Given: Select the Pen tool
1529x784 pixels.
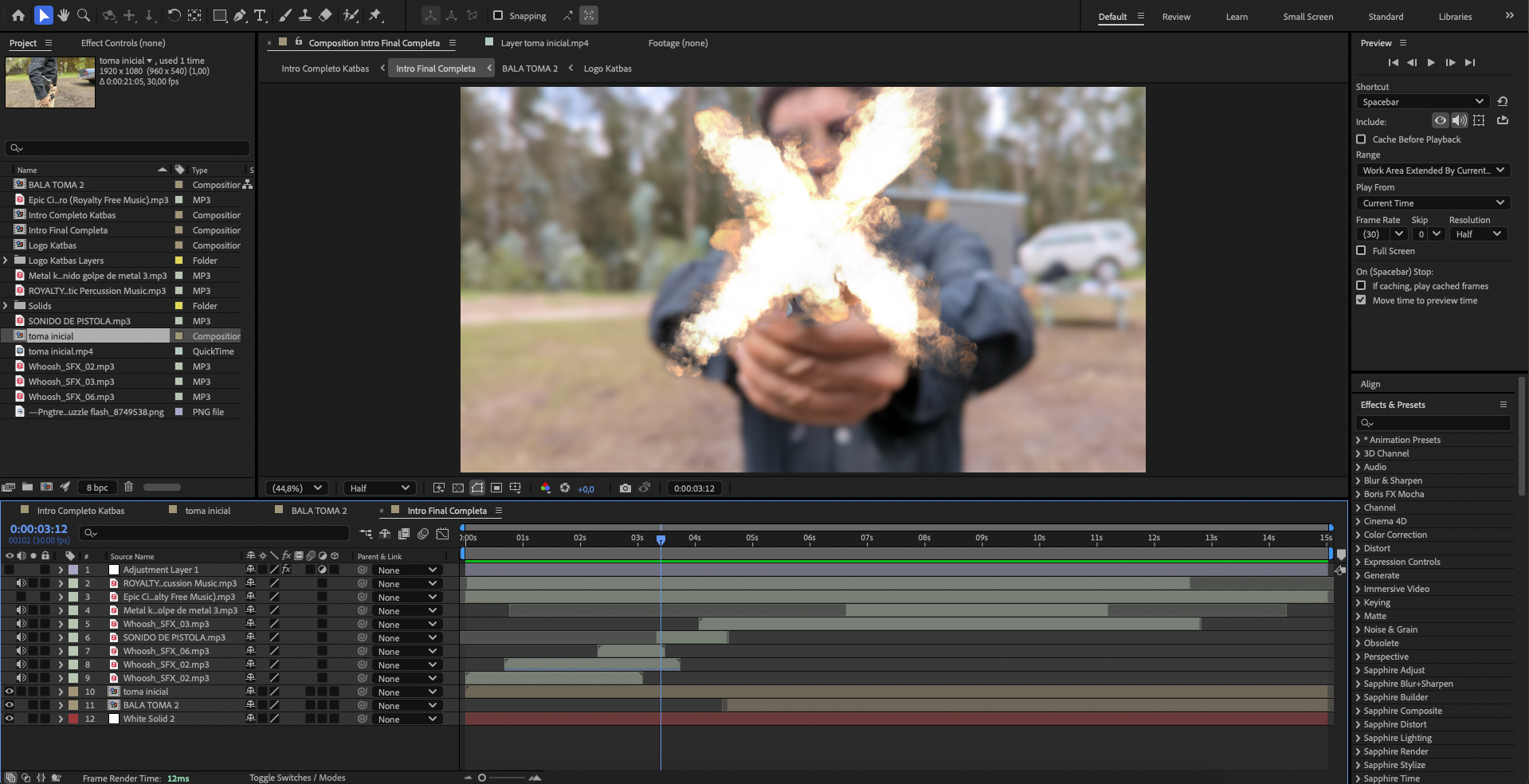Looking at the screenshot, I should 240,15.
